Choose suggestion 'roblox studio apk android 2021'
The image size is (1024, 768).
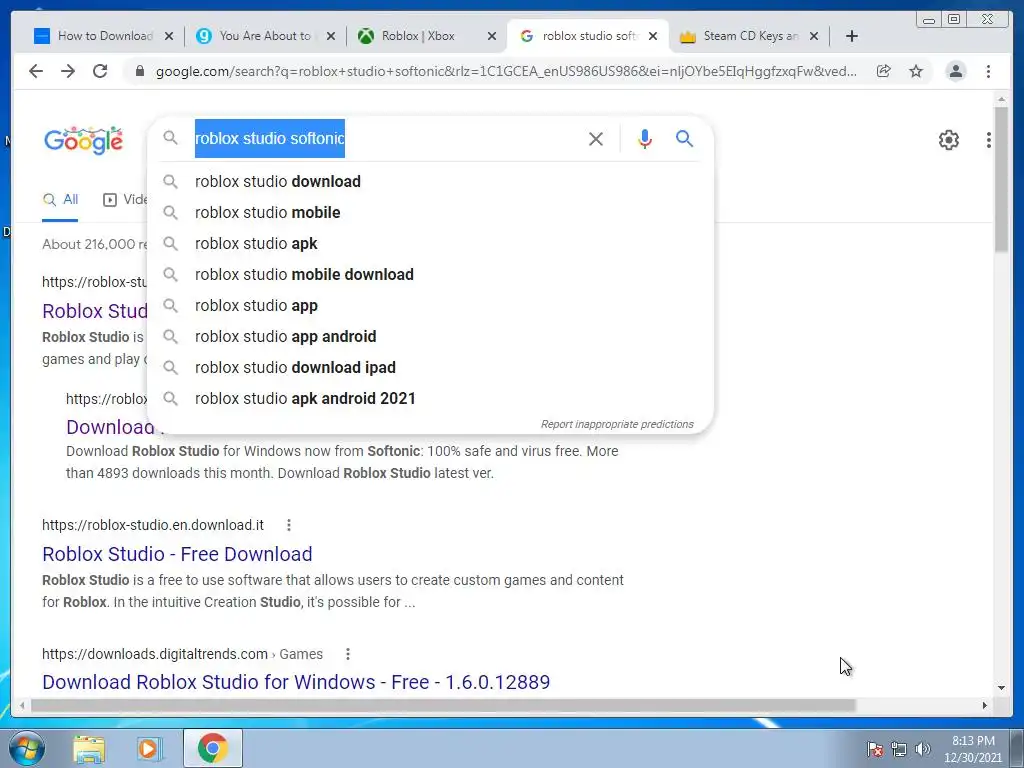pyautogui.click(x=430, y=398)
